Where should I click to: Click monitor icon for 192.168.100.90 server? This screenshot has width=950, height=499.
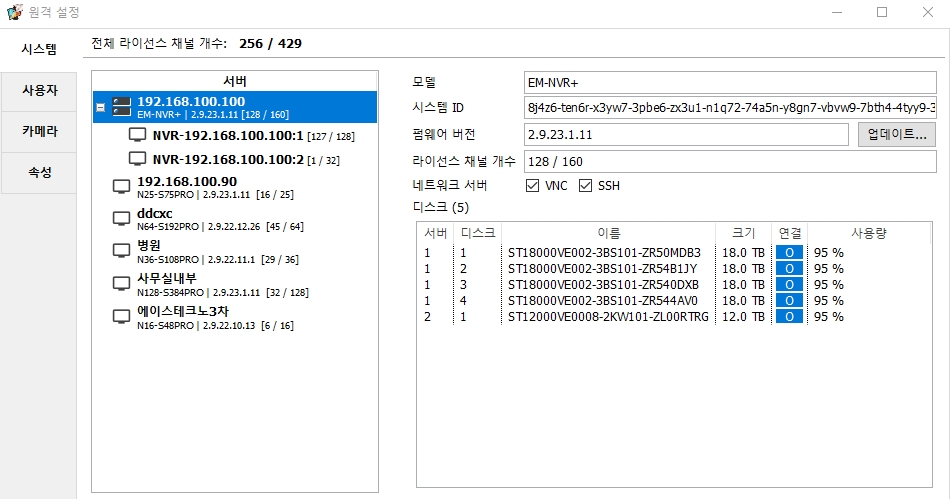pos(121,187)
